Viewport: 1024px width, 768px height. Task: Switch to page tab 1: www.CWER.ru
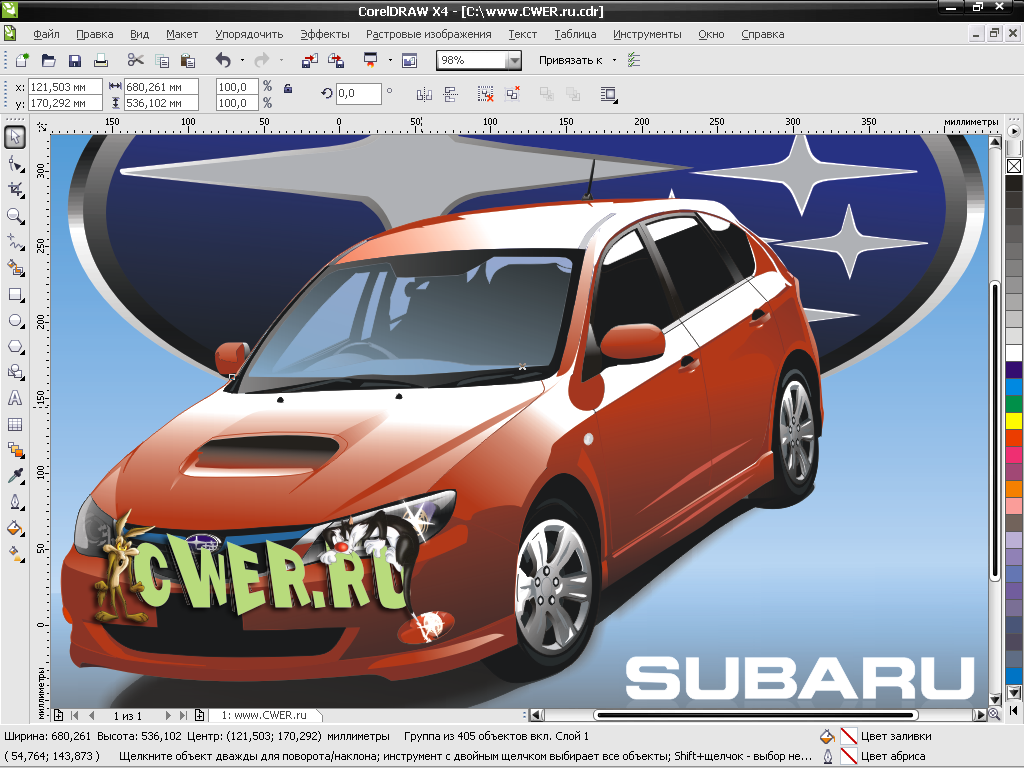(x=264, y=715)
